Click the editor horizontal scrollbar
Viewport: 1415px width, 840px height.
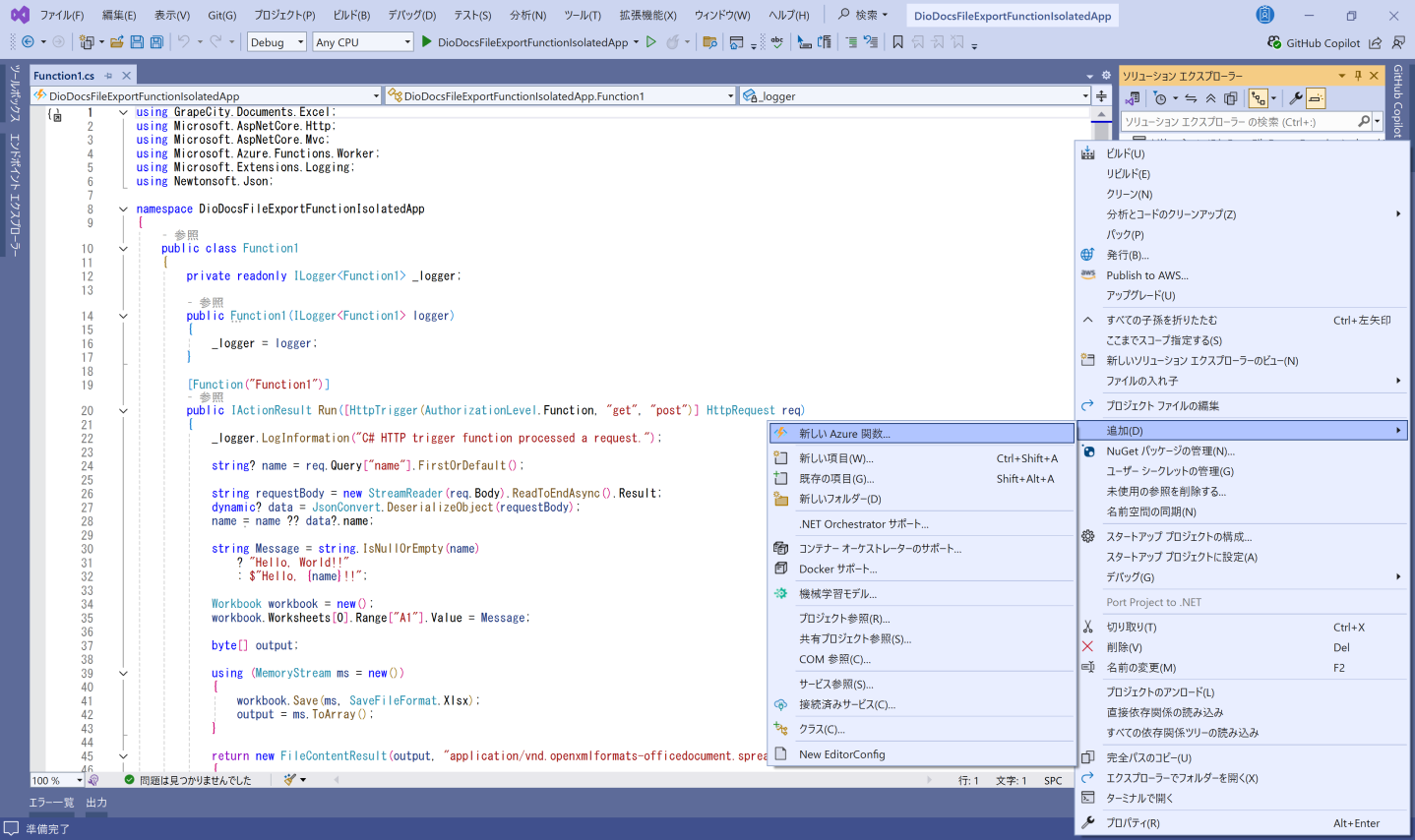633,780
